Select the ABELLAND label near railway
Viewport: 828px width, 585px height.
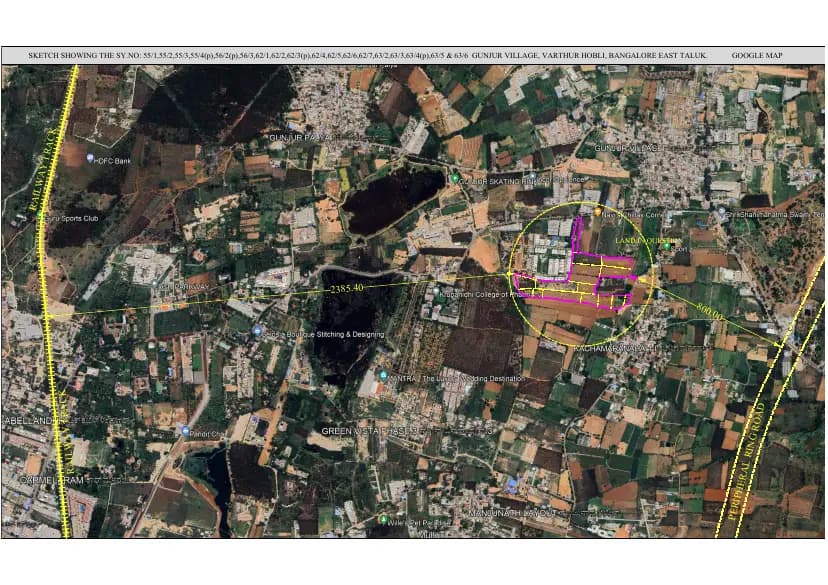pos(29,421)
